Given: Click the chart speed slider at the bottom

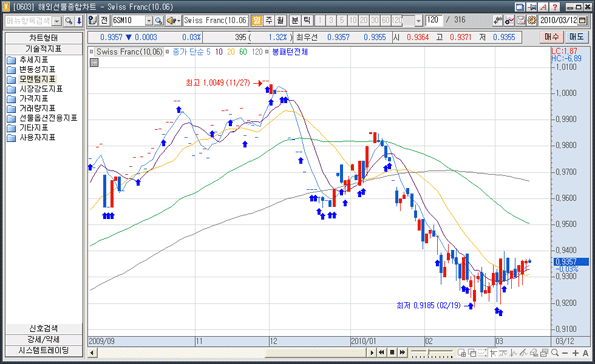Looking at the screenshot, I should click(x=432, y=353).
